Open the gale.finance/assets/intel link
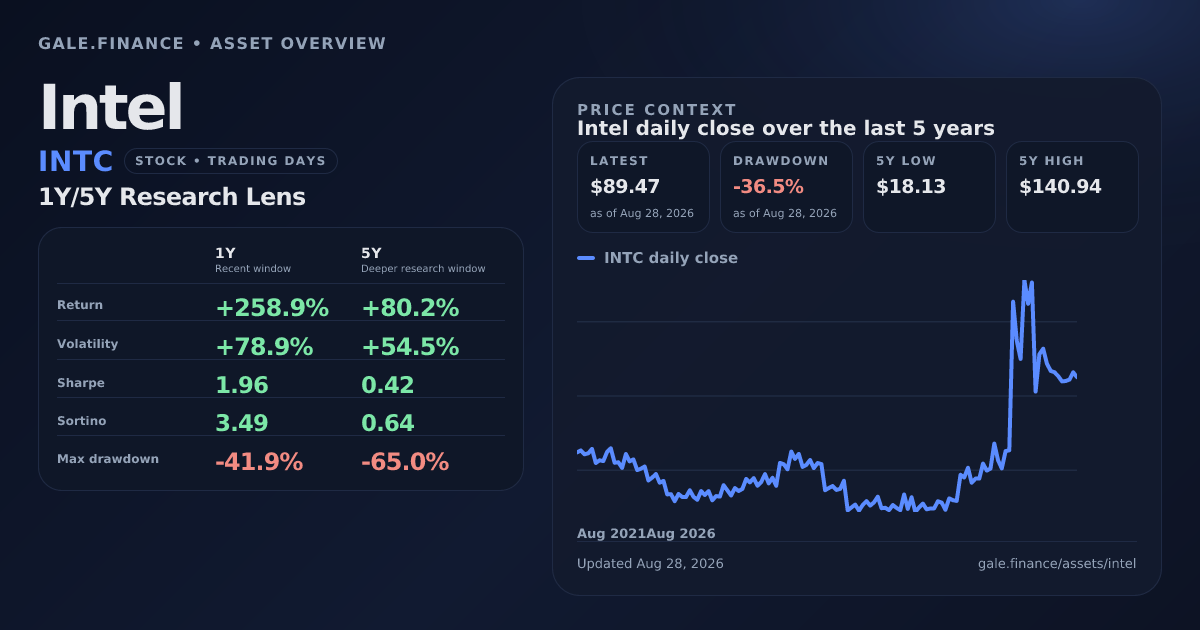The width and height of the screenshot is (1200, 630). [1057, 564]
